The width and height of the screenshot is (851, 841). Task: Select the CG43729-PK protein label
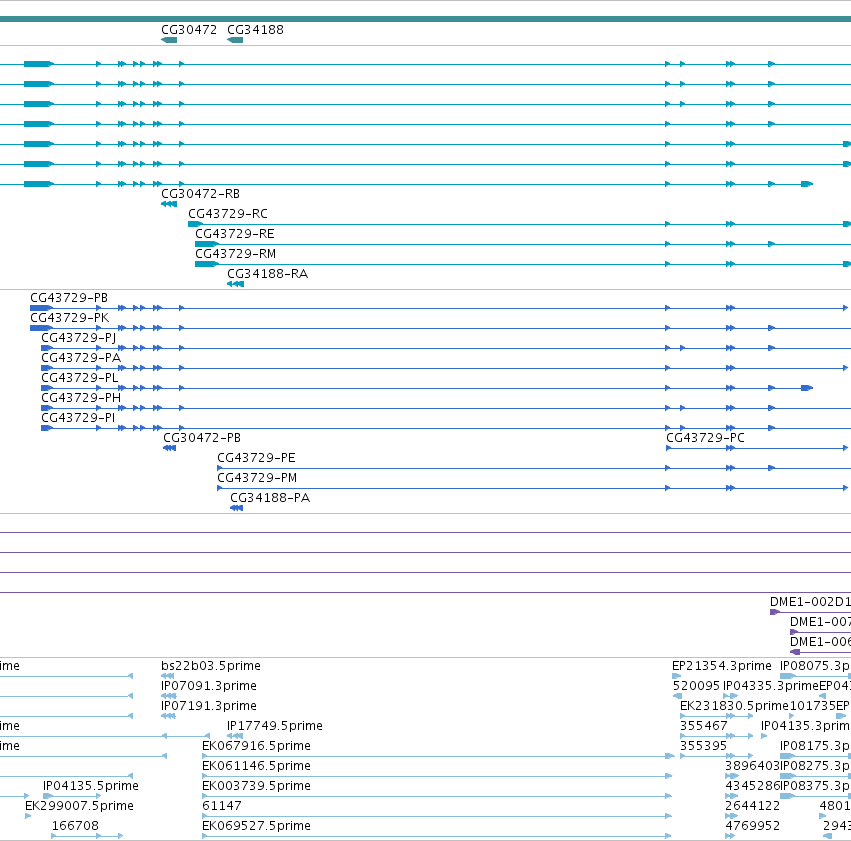[69, 318]
